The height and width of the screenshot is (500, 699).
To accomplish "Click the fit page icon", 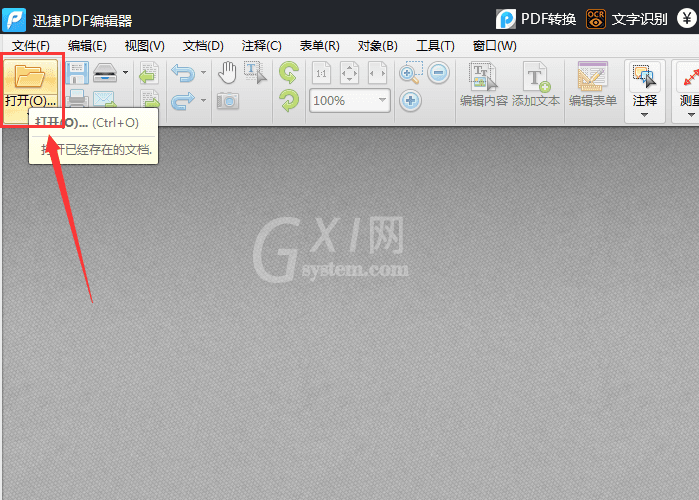I will pos(350,73).
